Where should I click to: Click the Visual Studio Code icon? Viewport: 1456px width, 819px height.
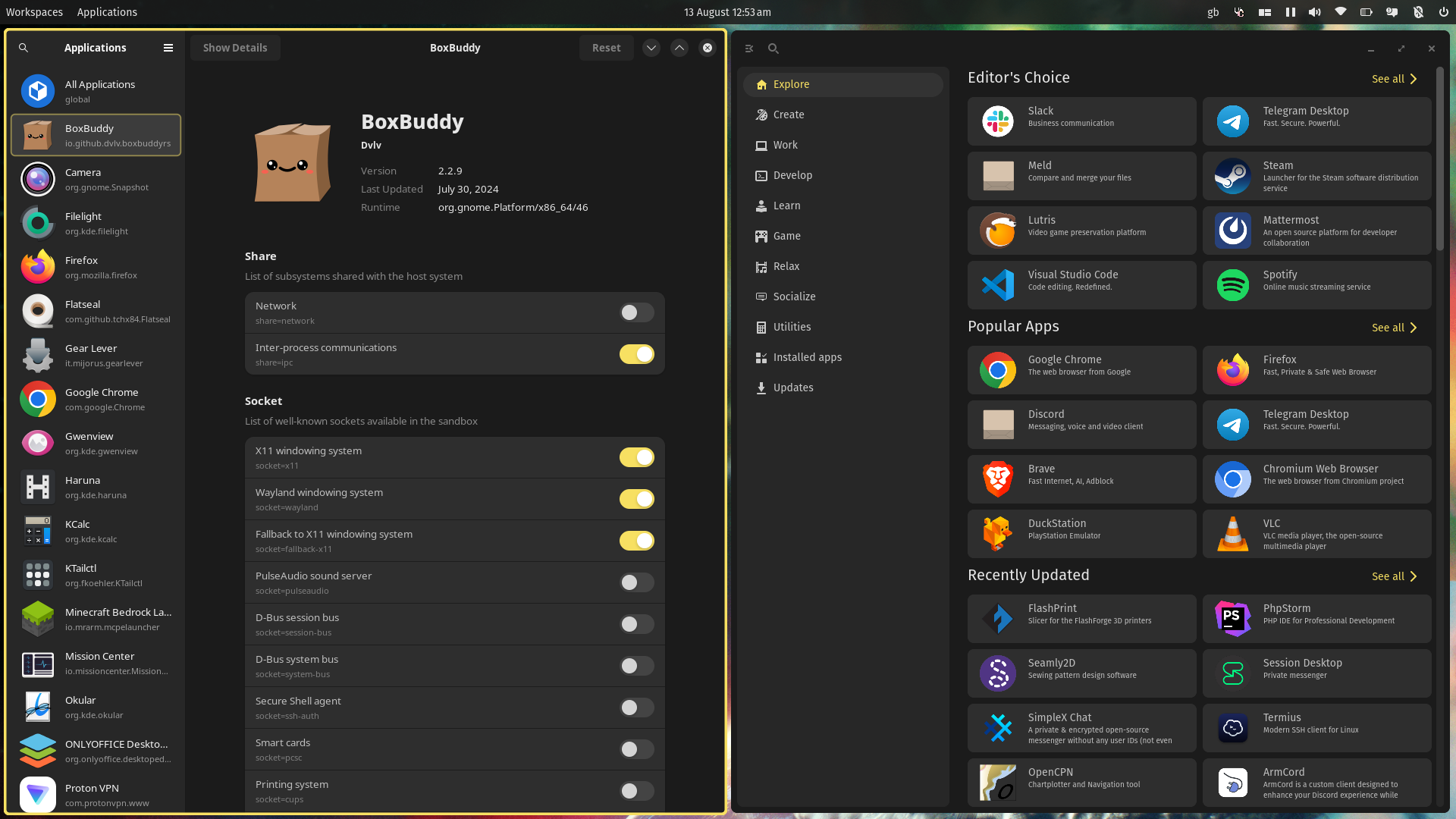(998, 285)
